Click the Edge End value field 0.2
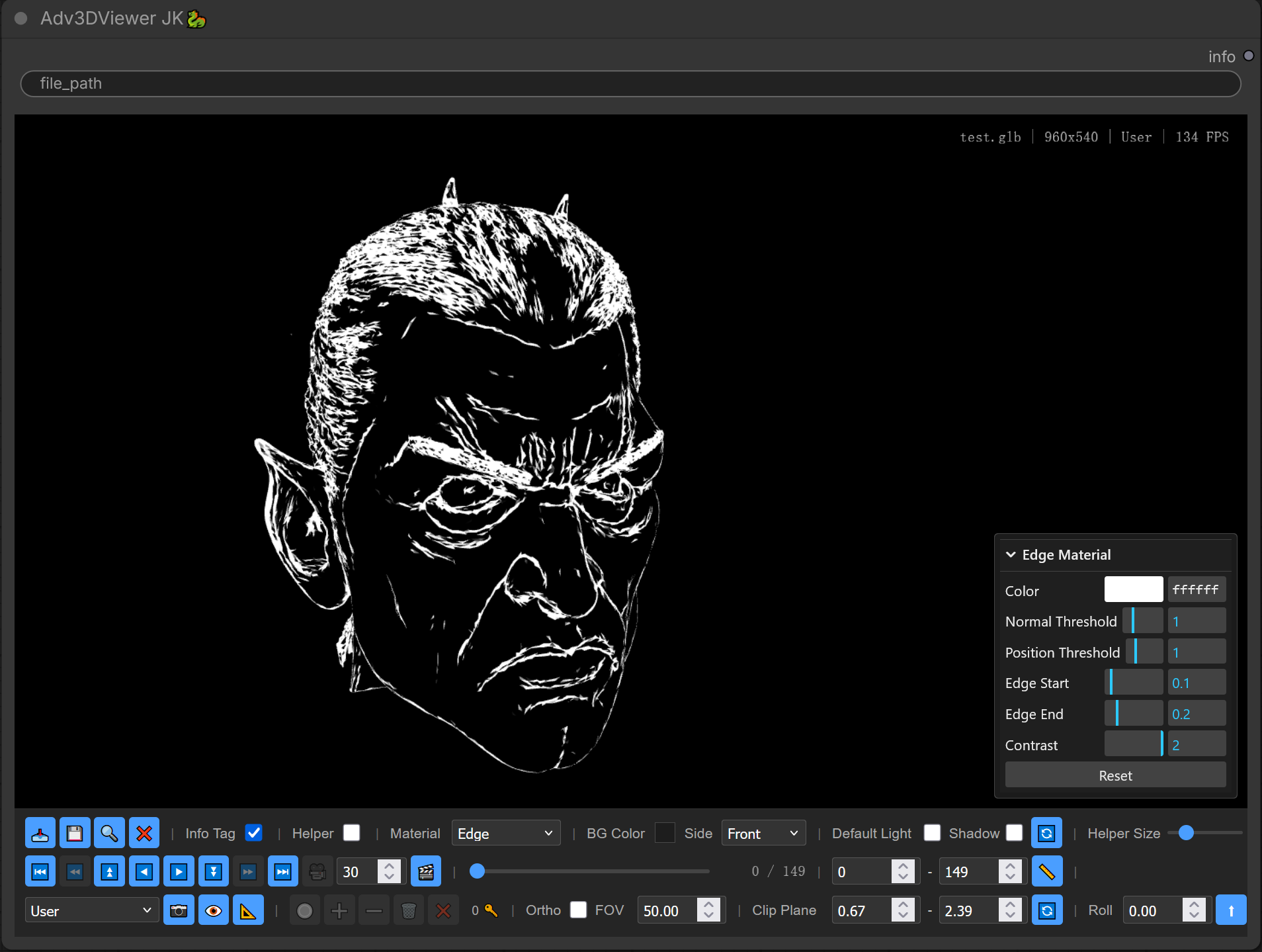Image resolution: width=1262 pixels, height=952 pixels. point(1197,713)
